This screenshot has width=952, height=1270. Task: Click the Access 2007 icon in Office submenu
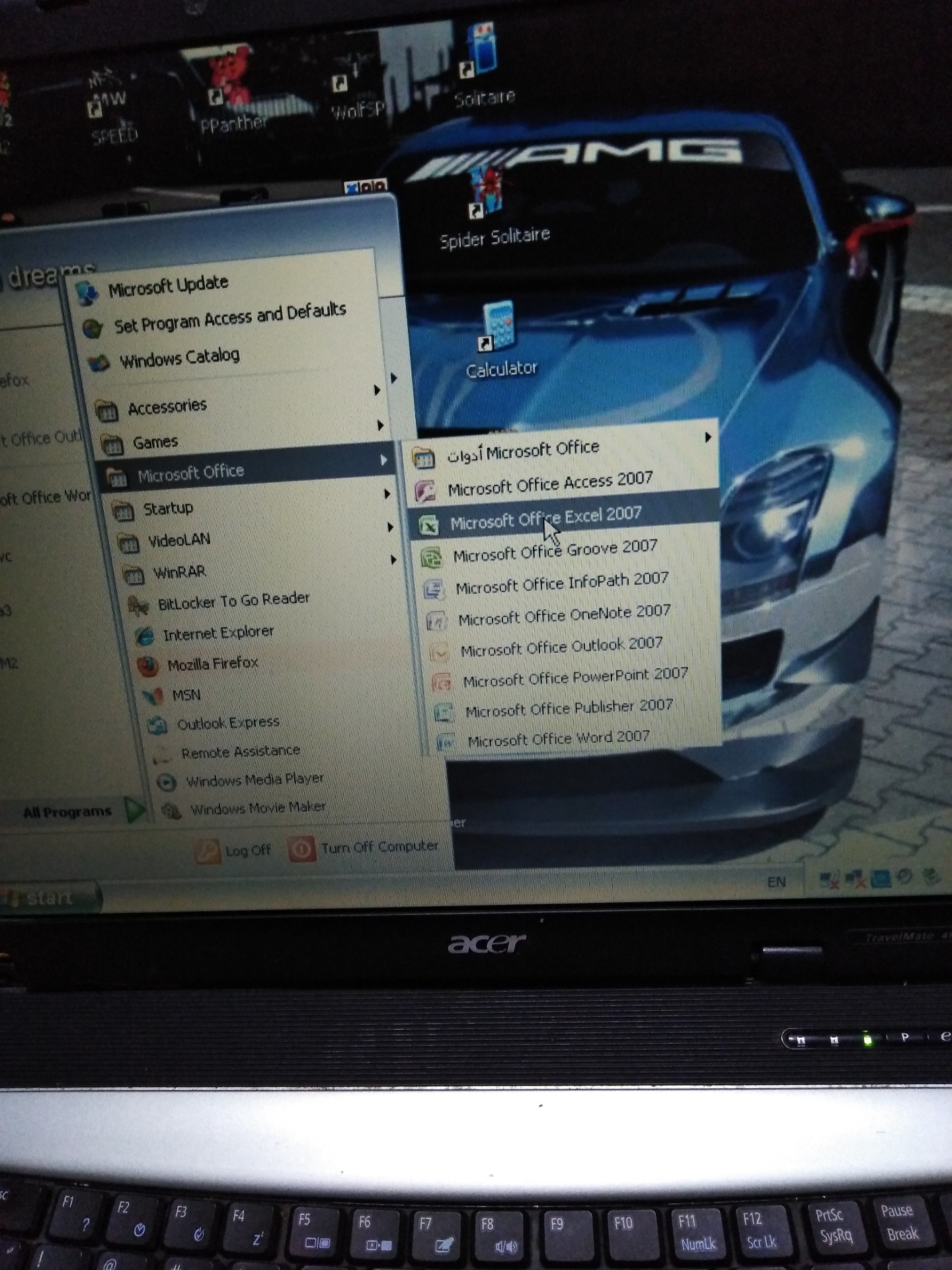tap(424, 491)
